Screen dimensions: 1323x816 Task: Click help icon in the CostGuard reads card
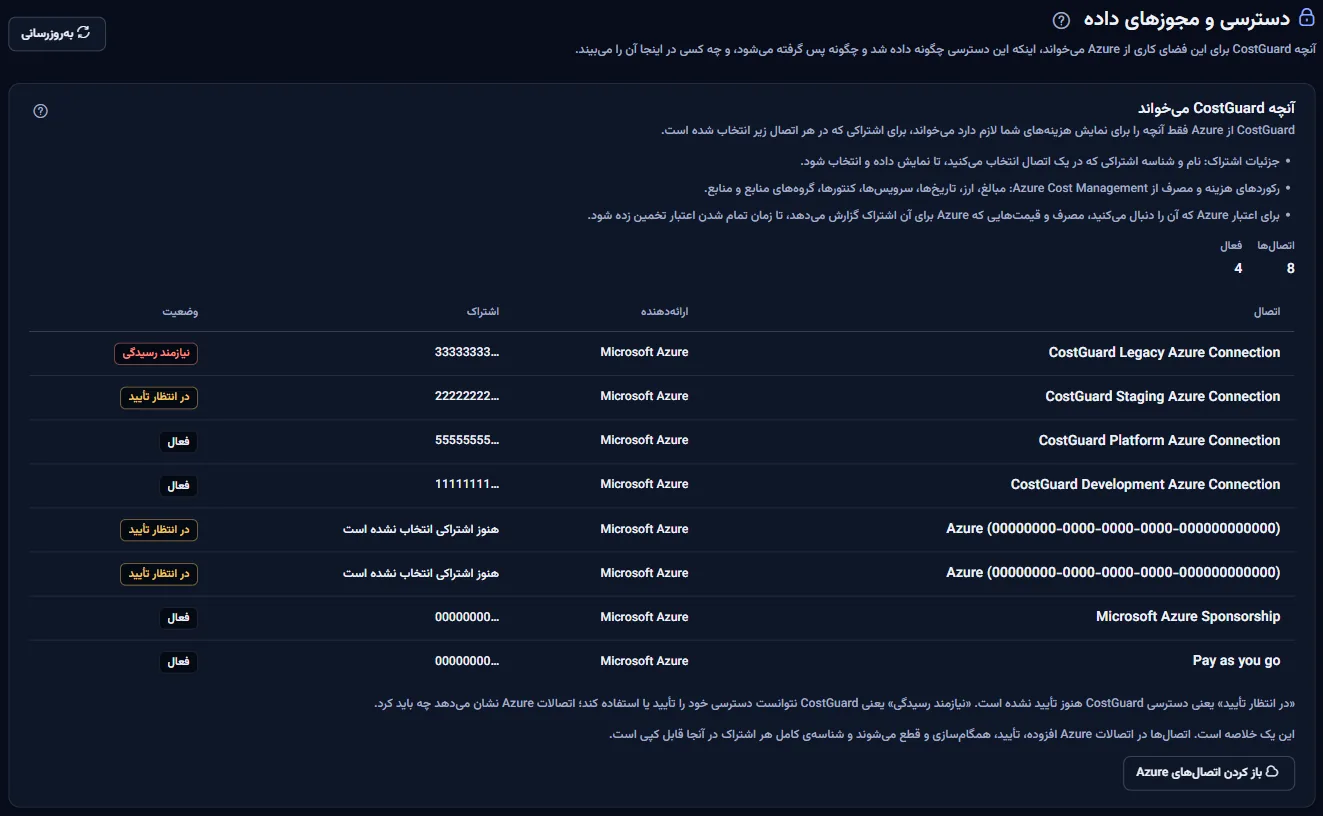click(x=41, y=111)
